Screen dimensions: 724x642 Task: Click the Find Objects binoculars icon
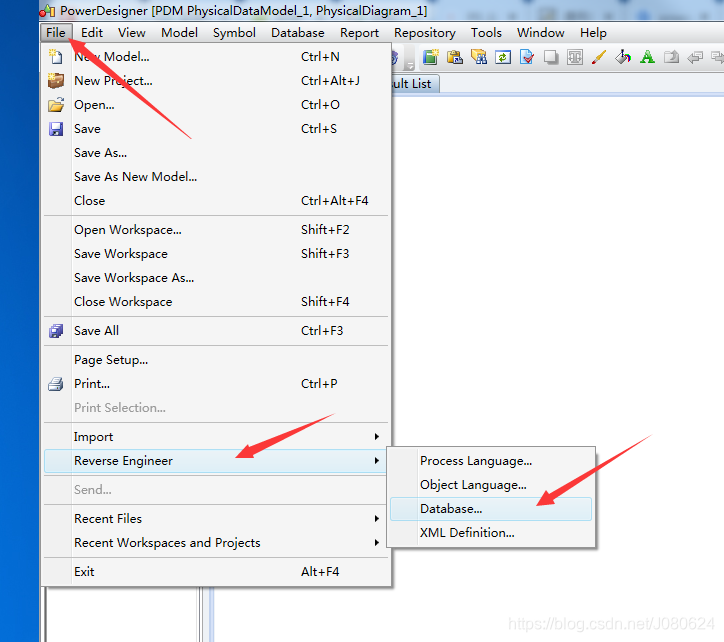point(479,57)
